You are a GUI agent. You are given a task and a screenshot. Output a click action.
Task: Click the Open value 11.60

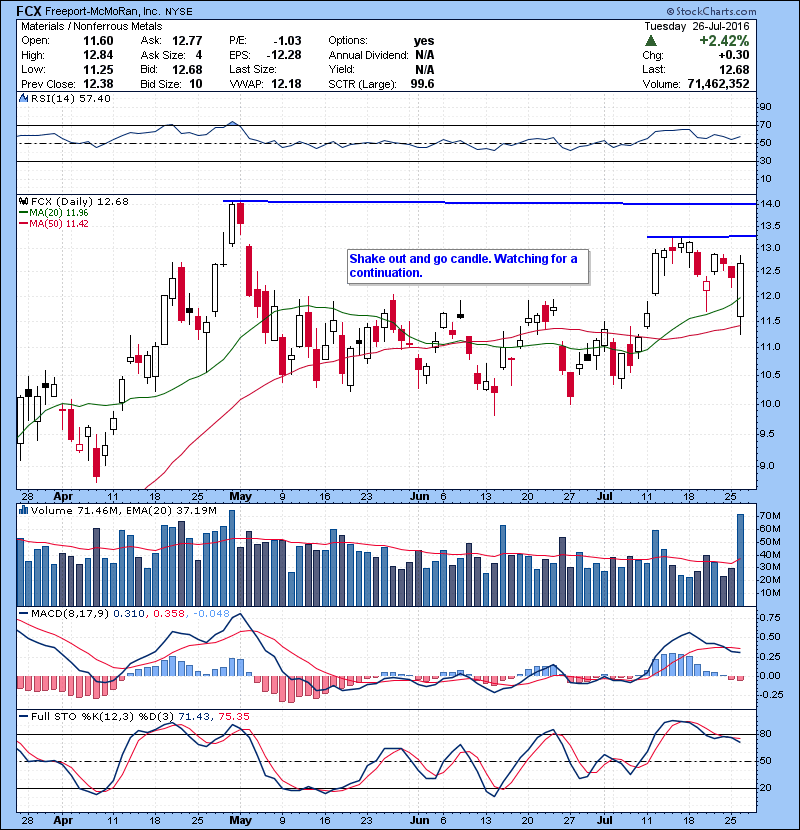(x=98, y=41)
